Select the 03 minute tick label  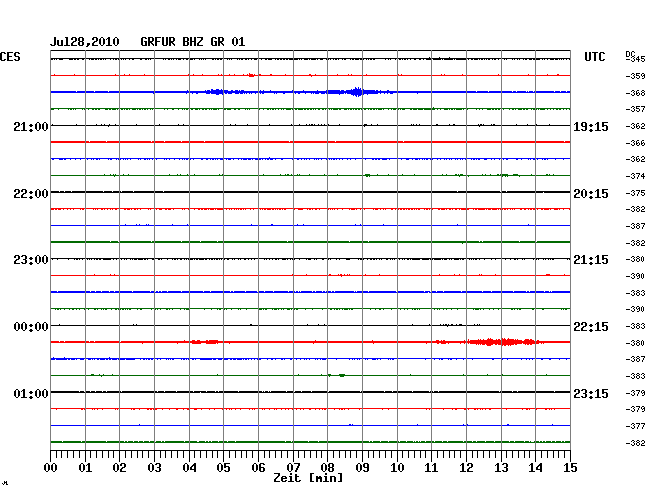[154, 467]
